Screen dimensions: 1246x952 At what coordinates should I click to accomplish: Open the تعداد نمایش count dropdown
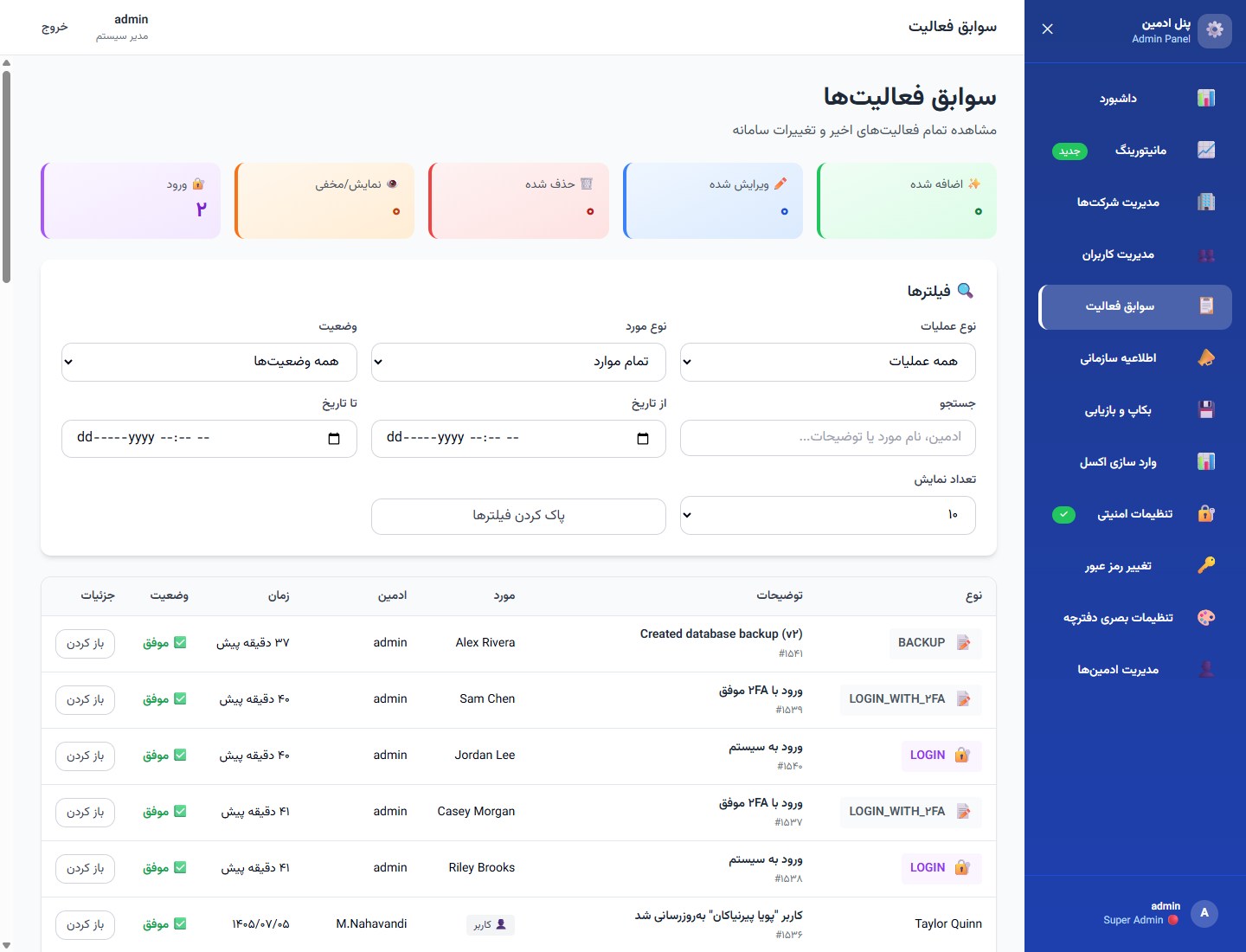[x=828, y=515]
